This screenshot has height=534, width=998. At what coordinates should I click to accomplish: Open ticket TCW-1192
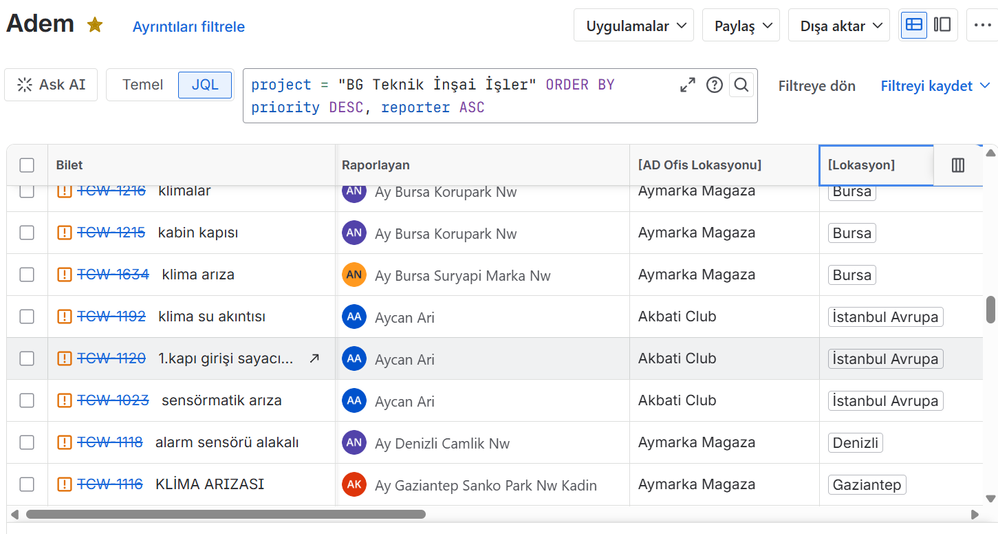111,316
